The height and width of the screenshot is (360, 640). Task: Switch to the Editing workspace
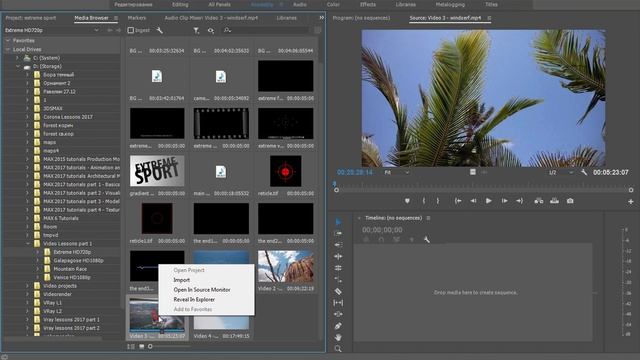180,4
